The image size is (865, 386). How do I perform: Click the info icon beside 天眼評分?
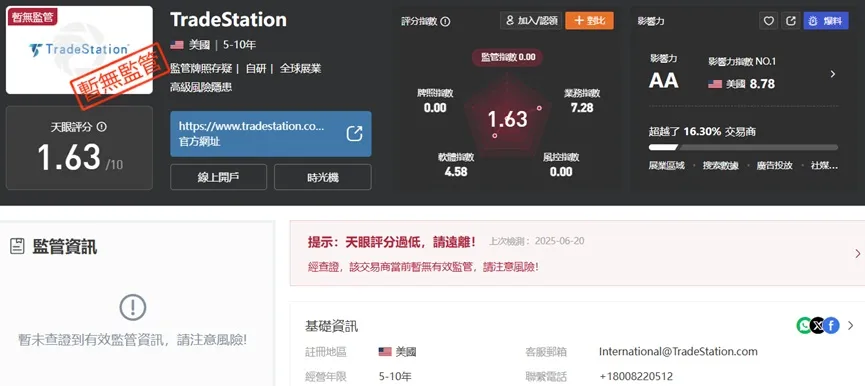pyautogui.click(x=102, y=127)
